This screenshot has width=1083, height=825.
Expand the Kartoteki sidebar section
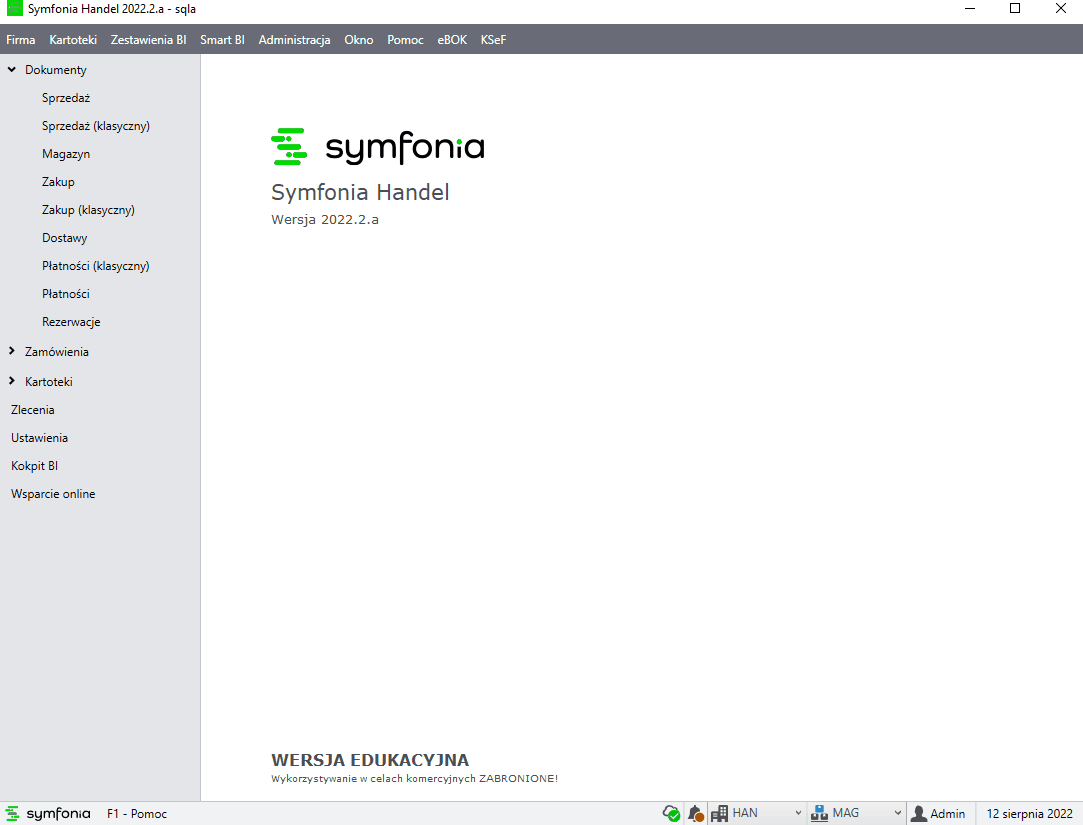pos(12,382)
